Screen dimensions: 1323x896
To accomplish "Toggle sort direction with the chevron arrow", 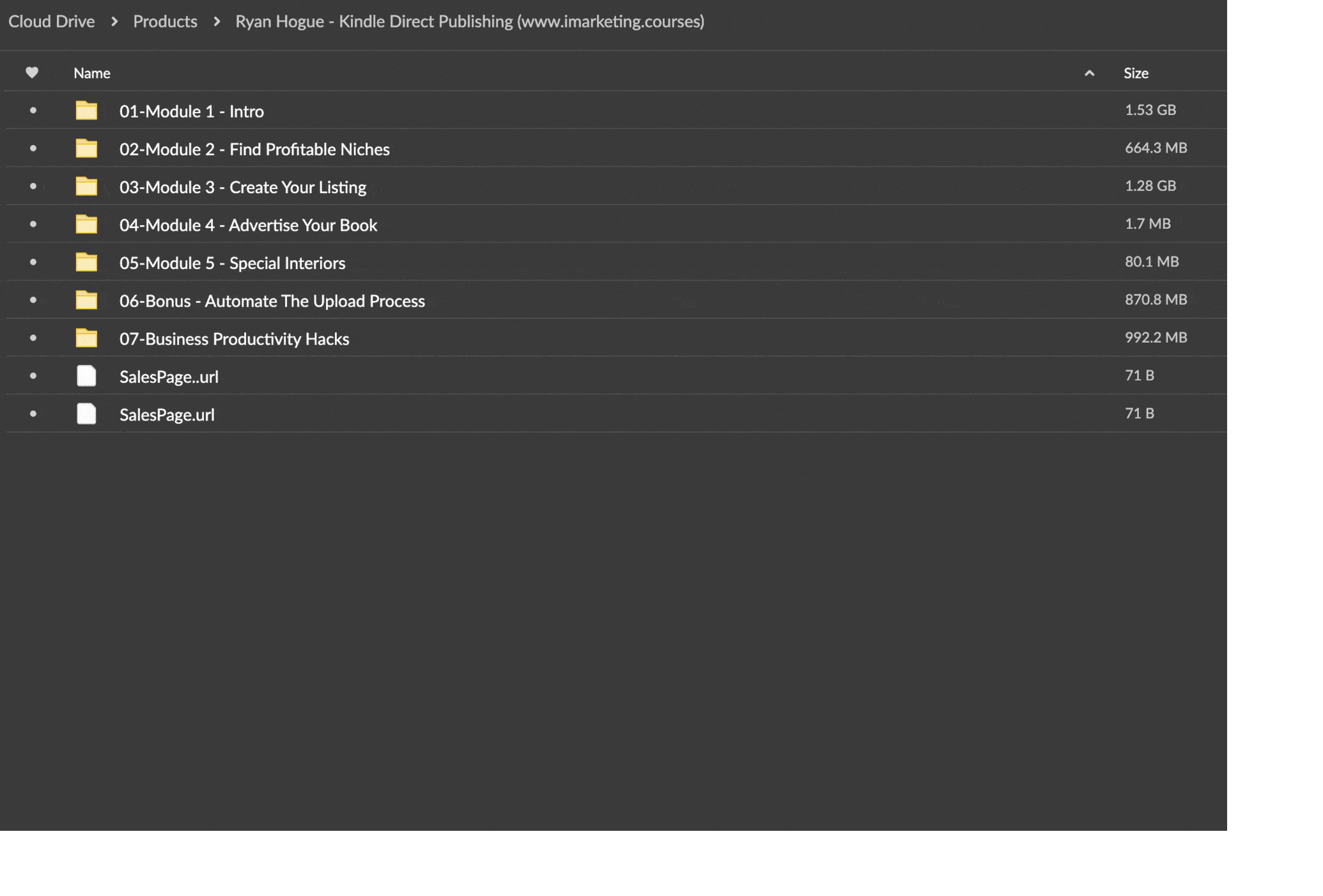I will (x=1090, y=73).
